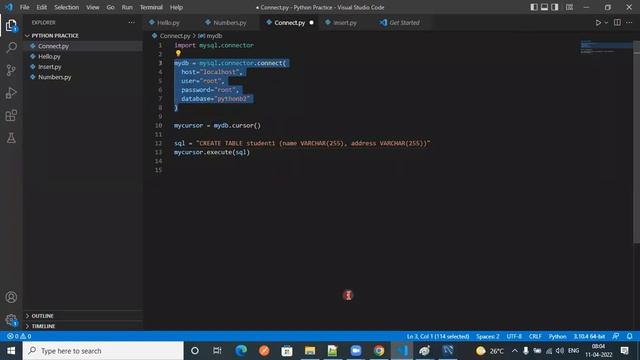The height and width of the screenshot is (360, 640).
Task: Click the editor vertical scrollbar
Action: pyautogui.click(x=636, y=142)
